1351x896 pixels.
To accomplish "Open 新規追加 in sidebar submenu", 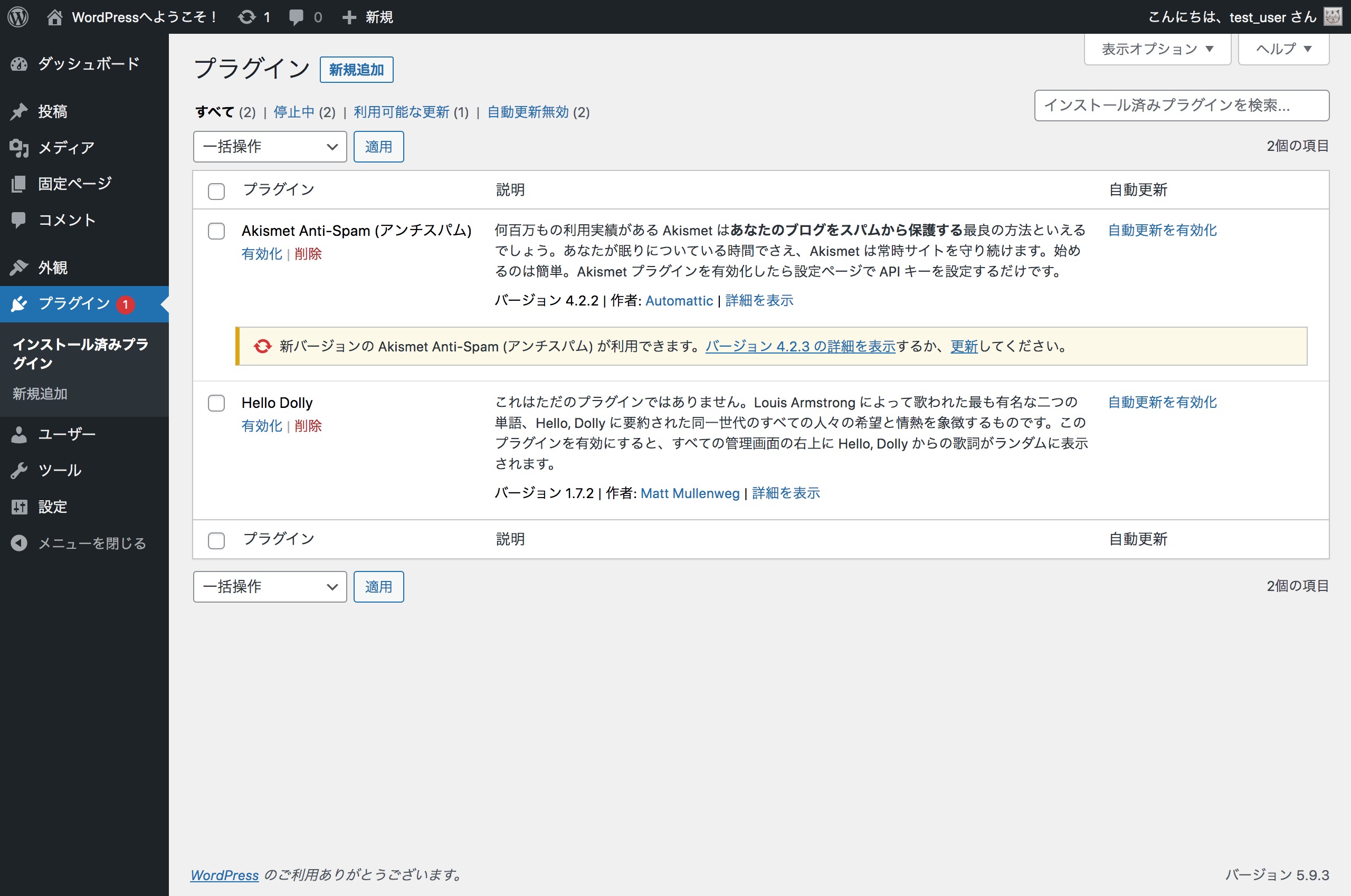I will (x=40, y=394).
